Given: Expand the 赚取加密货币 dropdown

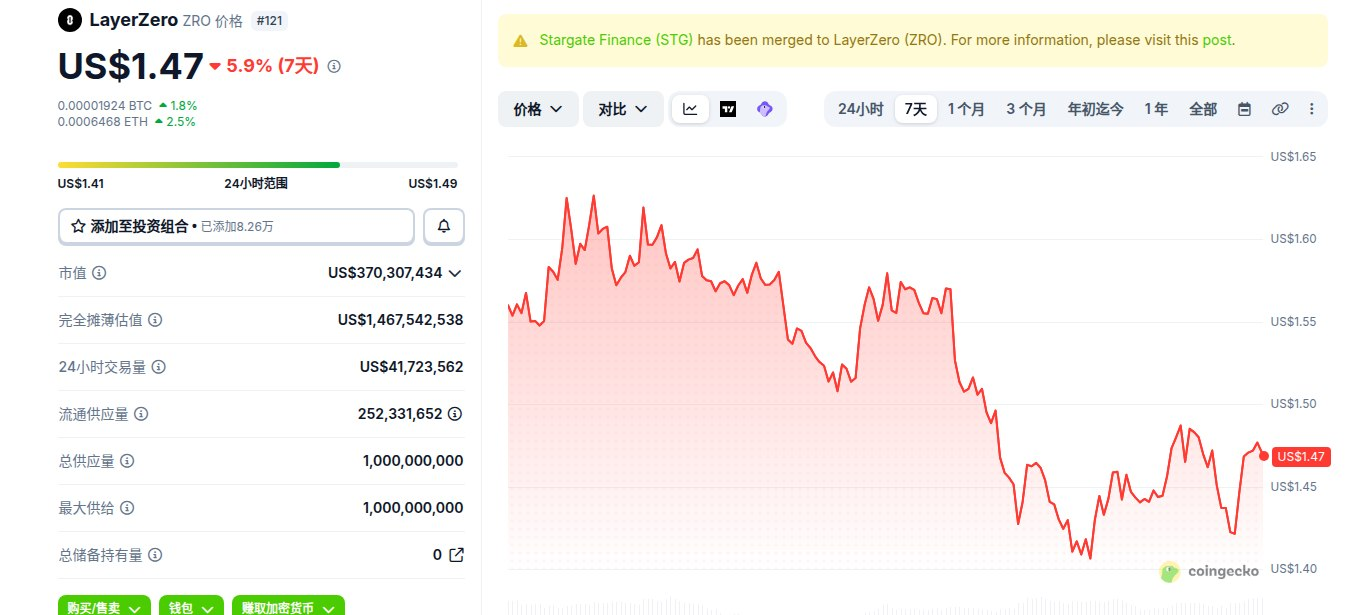Looking at the screenshot, I should pos(288,606).
